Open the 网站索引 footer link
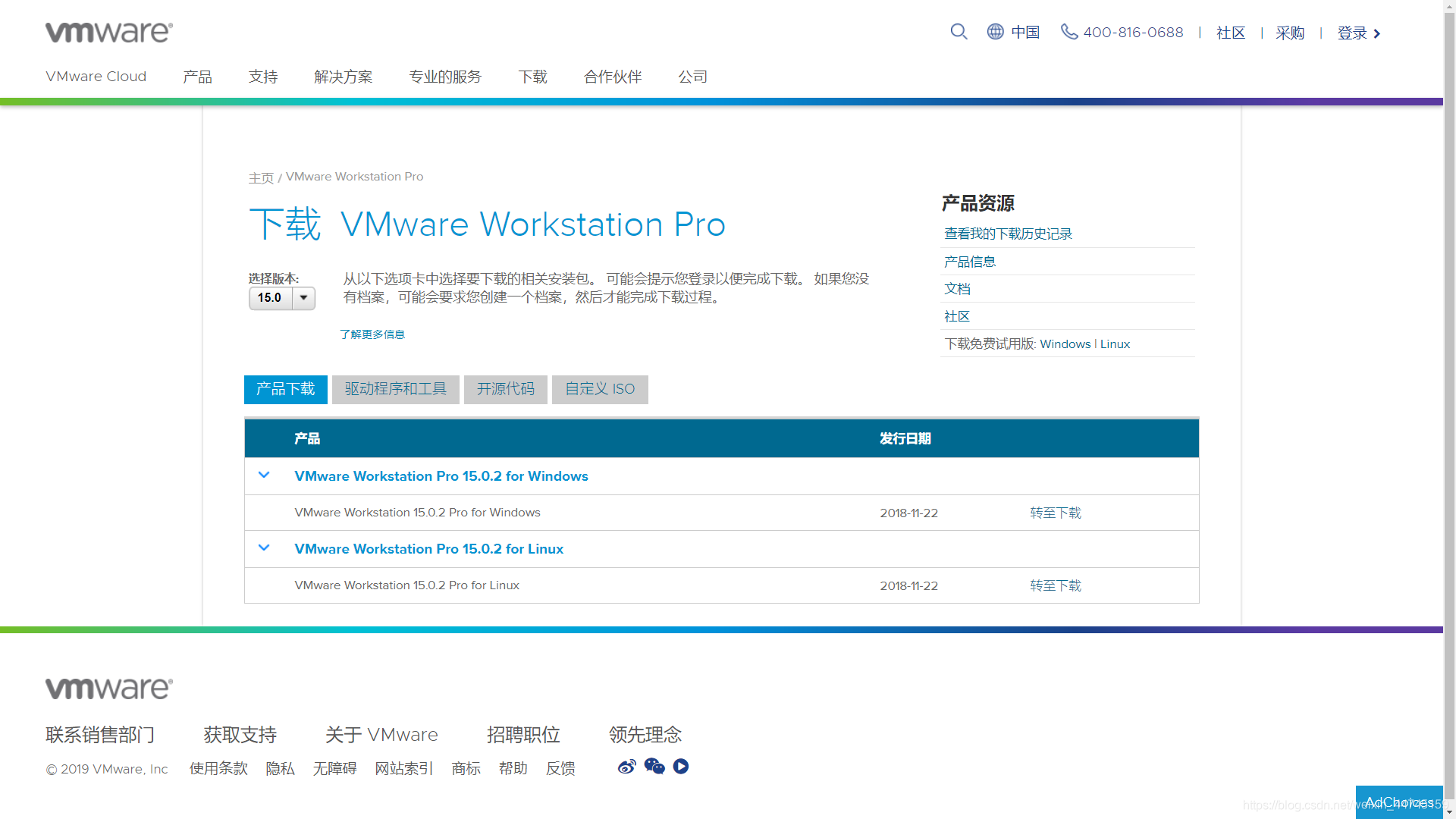Image resolution: width=1456 pixels, height=819 pixels. click(404, 768)
